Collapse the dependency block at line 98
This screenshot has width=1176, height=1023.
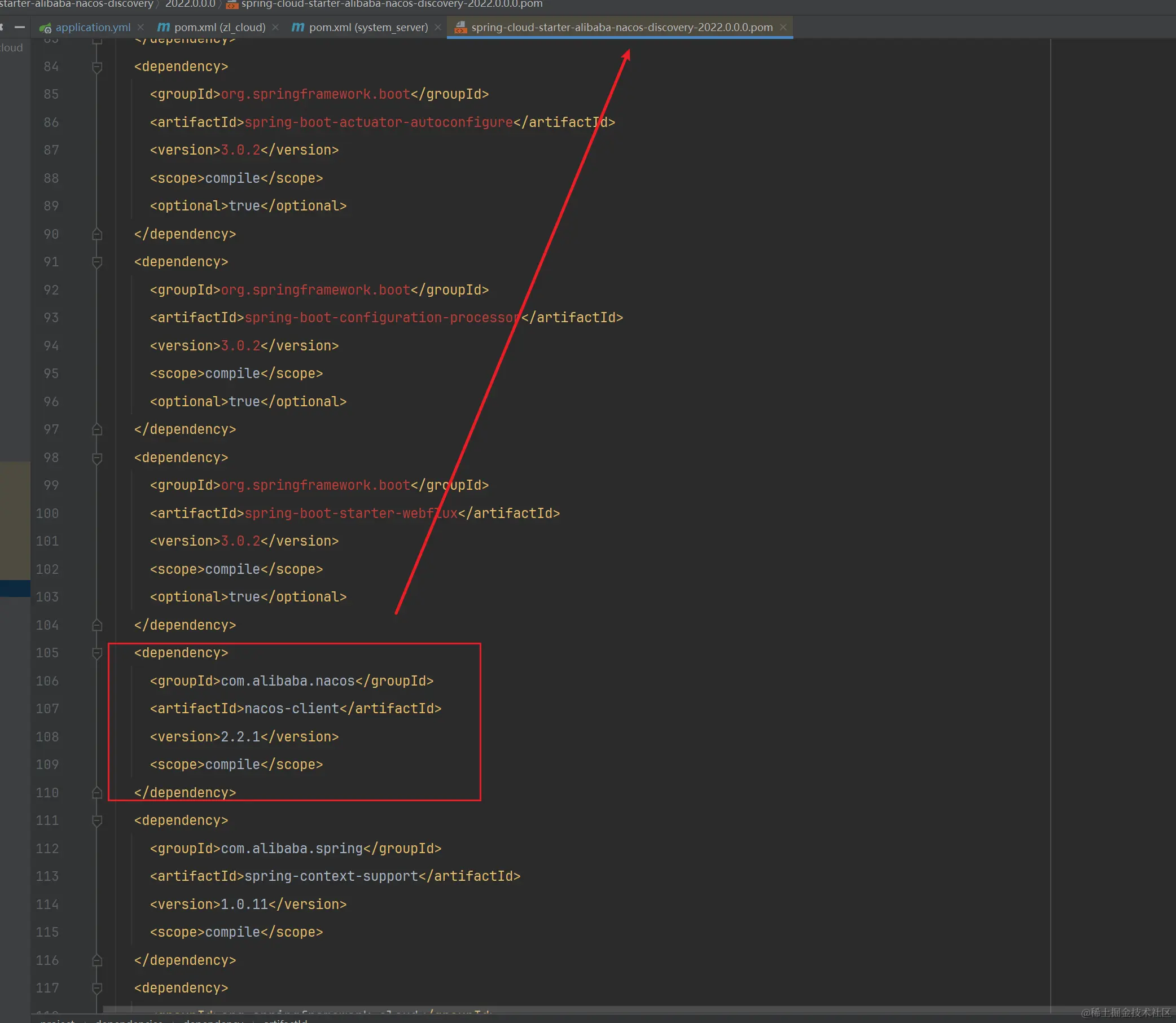click(x=97, y=458)
